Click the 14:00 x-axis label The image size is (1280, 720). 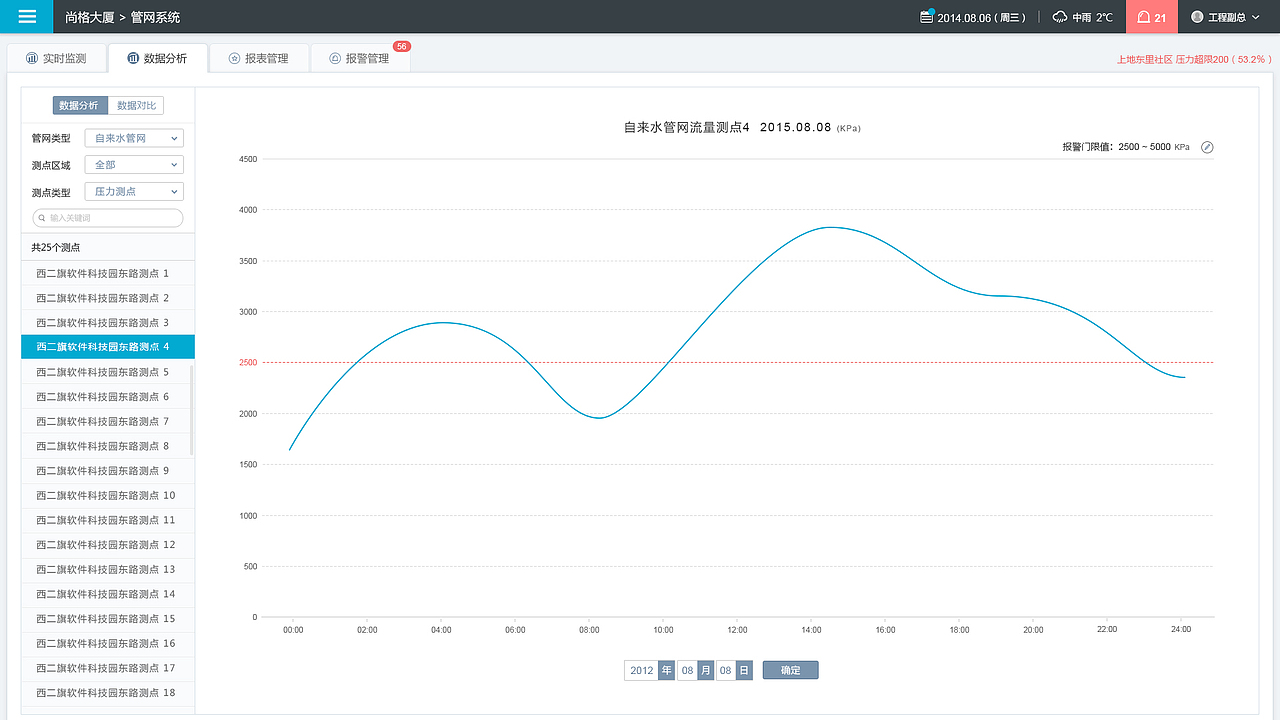(811, 630)
